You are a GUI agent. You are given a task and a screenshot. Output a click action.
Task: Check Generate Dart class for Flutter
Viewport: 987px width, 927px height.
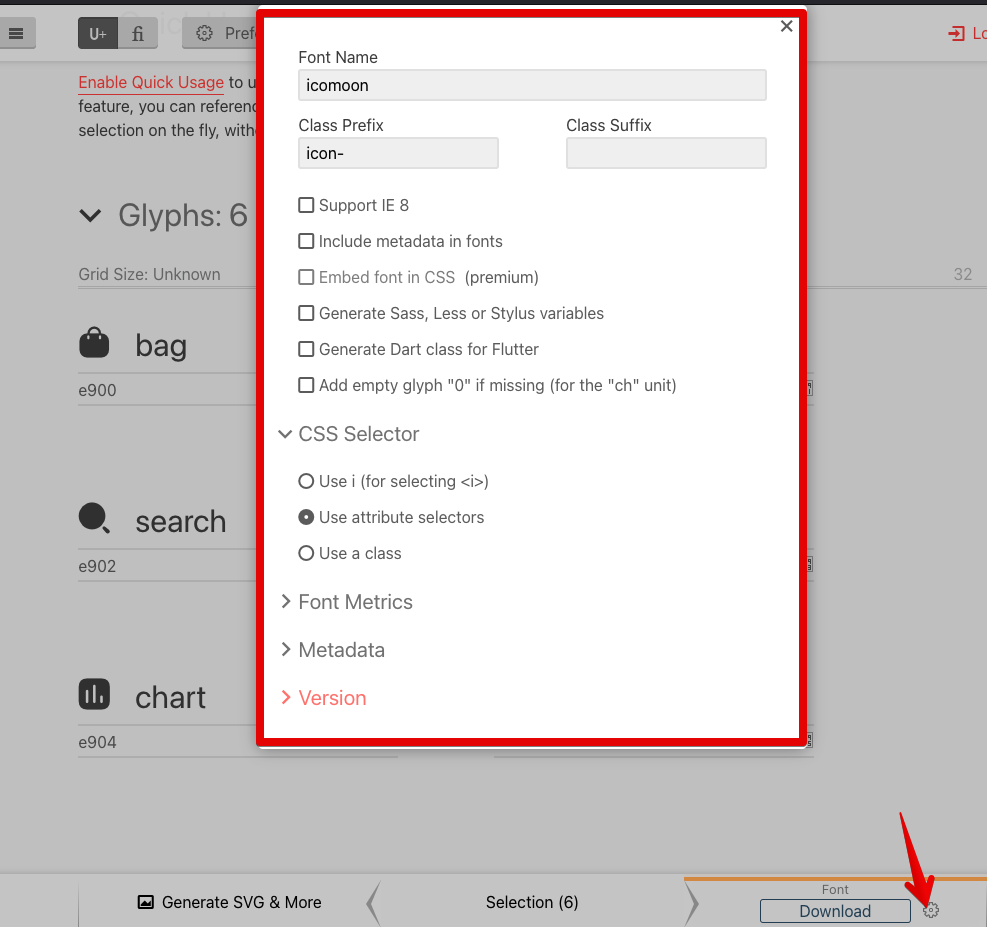[x=306, y=349]
